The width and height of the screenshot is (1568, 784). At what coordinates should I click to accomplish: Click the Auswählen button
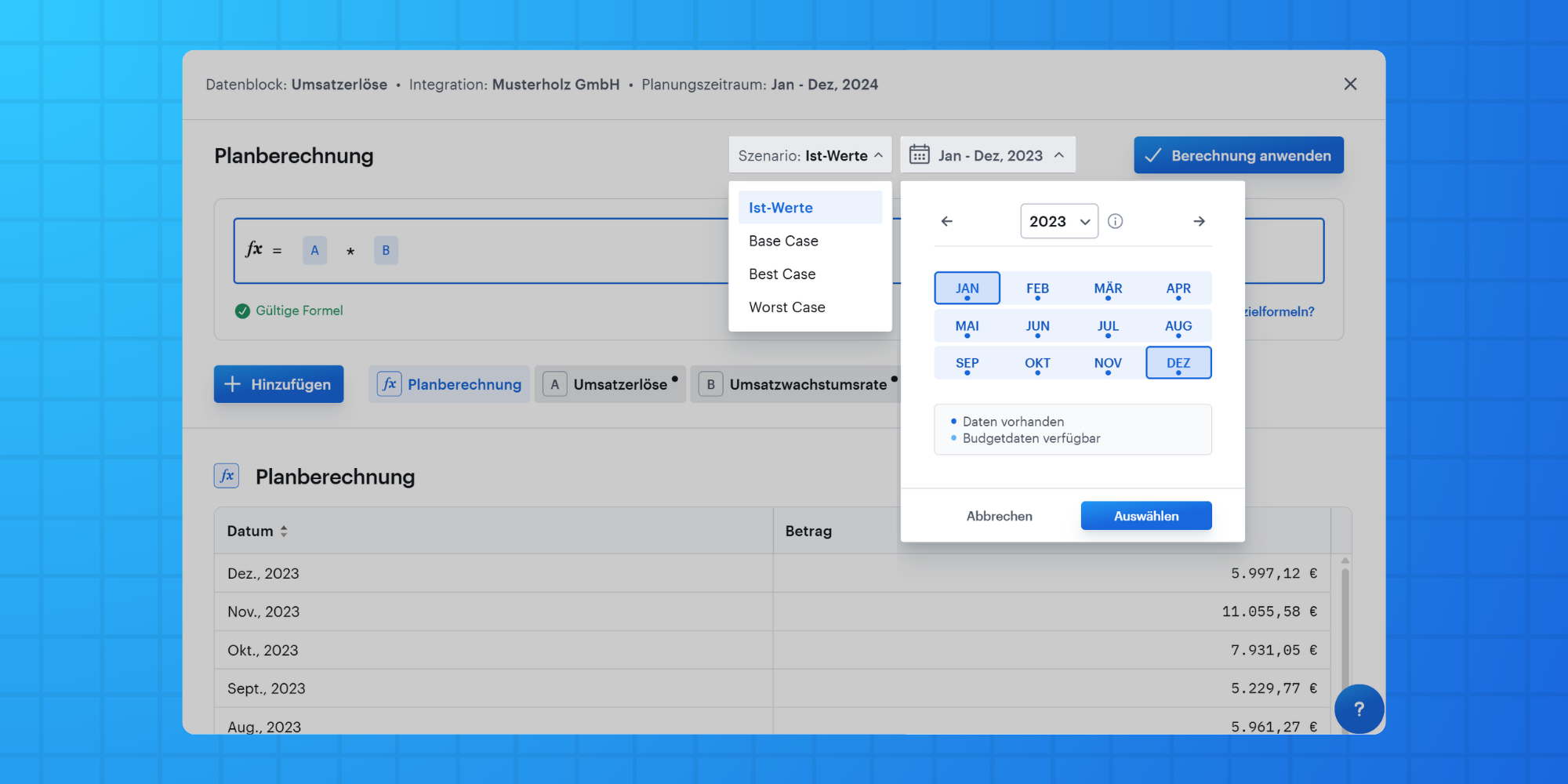click(x=1146, y=516)
